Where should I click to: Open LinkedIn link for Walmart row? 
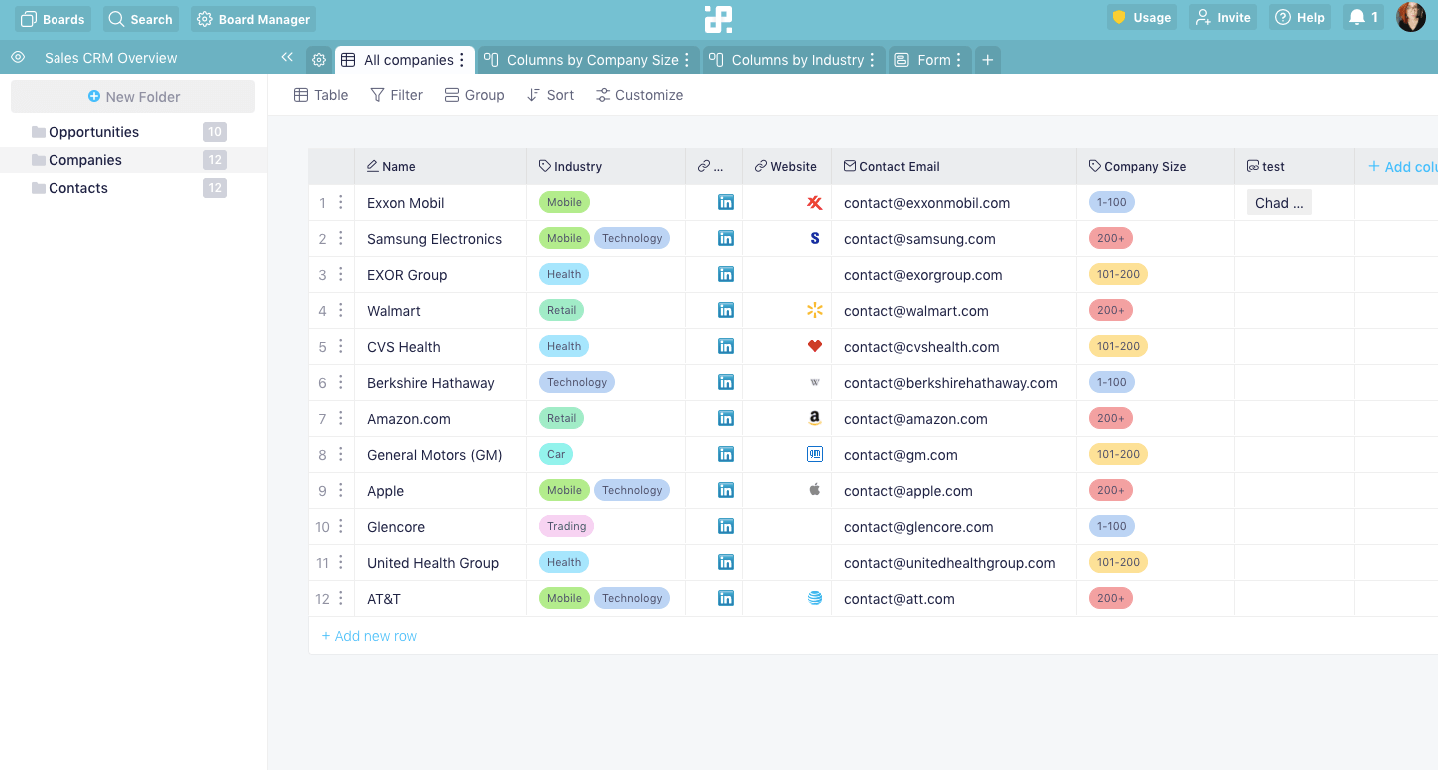click(x=726, y=310)
